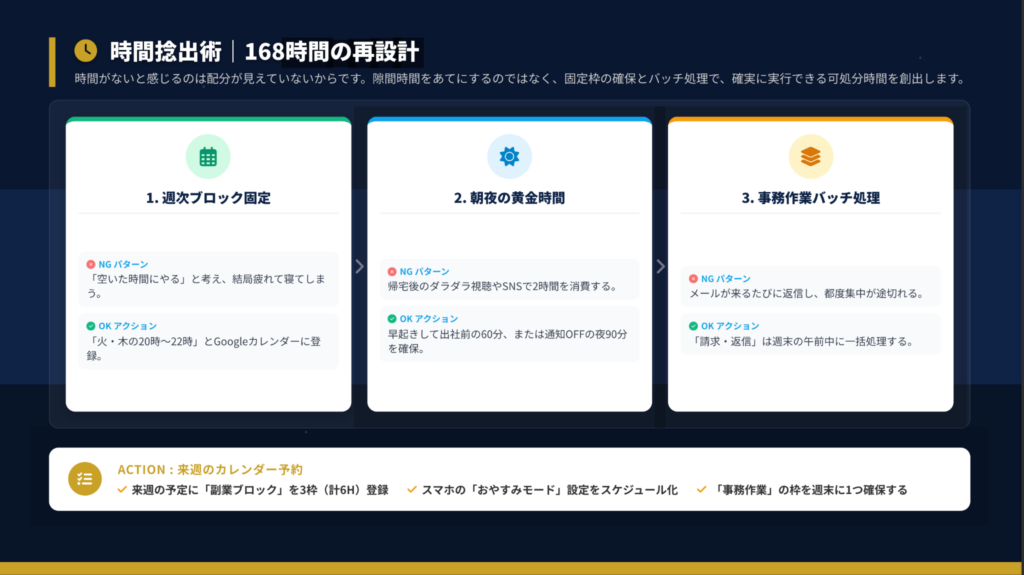
Task: Click the blue gear icon above 朝夜の黄金時間
Action: [509, 156]
